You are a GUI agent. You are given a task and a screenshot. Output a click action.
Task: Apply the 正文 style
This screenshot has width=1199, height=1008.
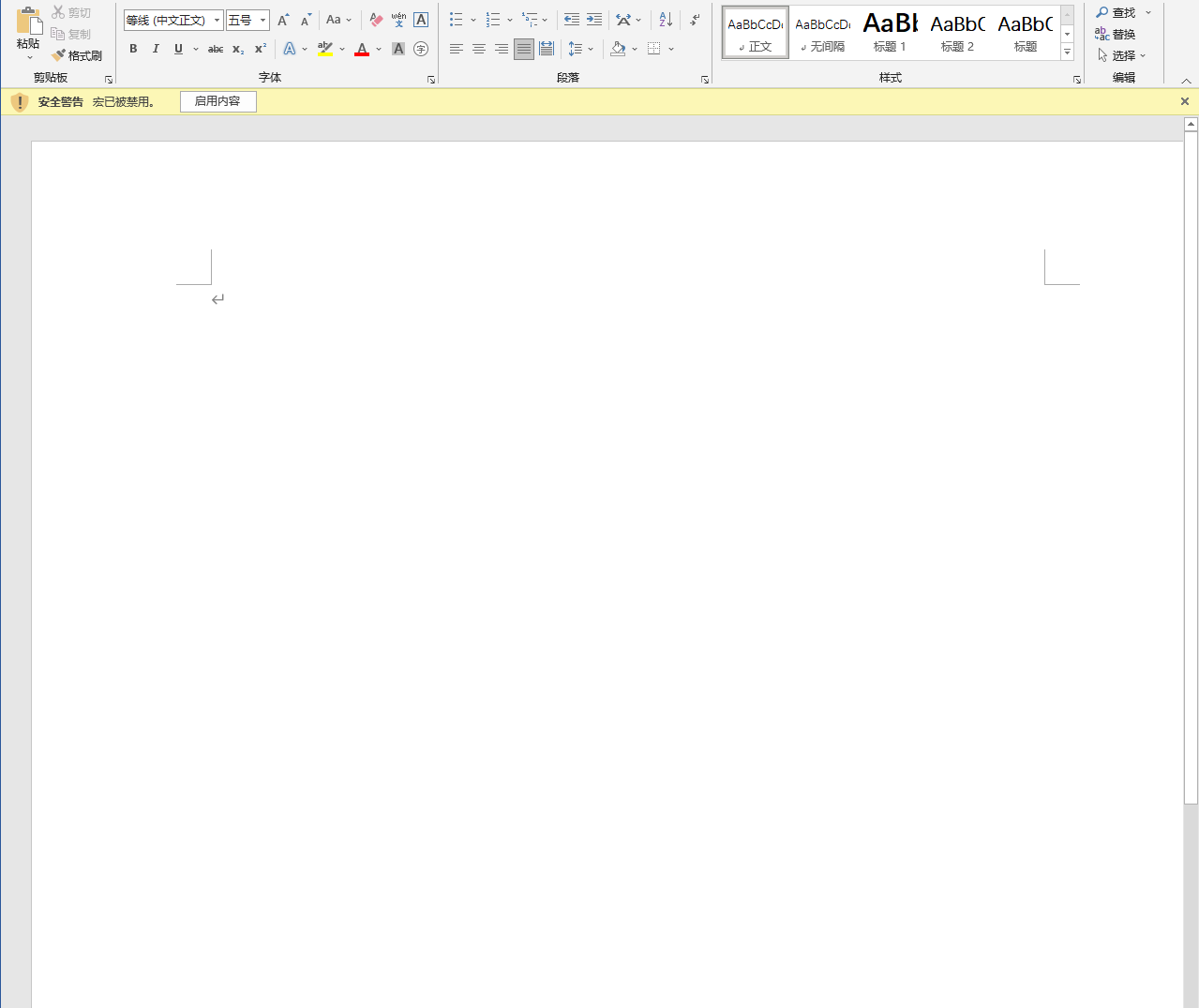[756, 32]
